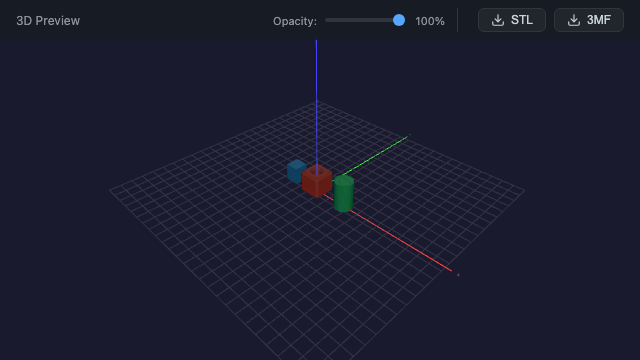This screenshot has height=360, width=640.
Task: Select the blue cube object
Action: [x=296, y=171]
